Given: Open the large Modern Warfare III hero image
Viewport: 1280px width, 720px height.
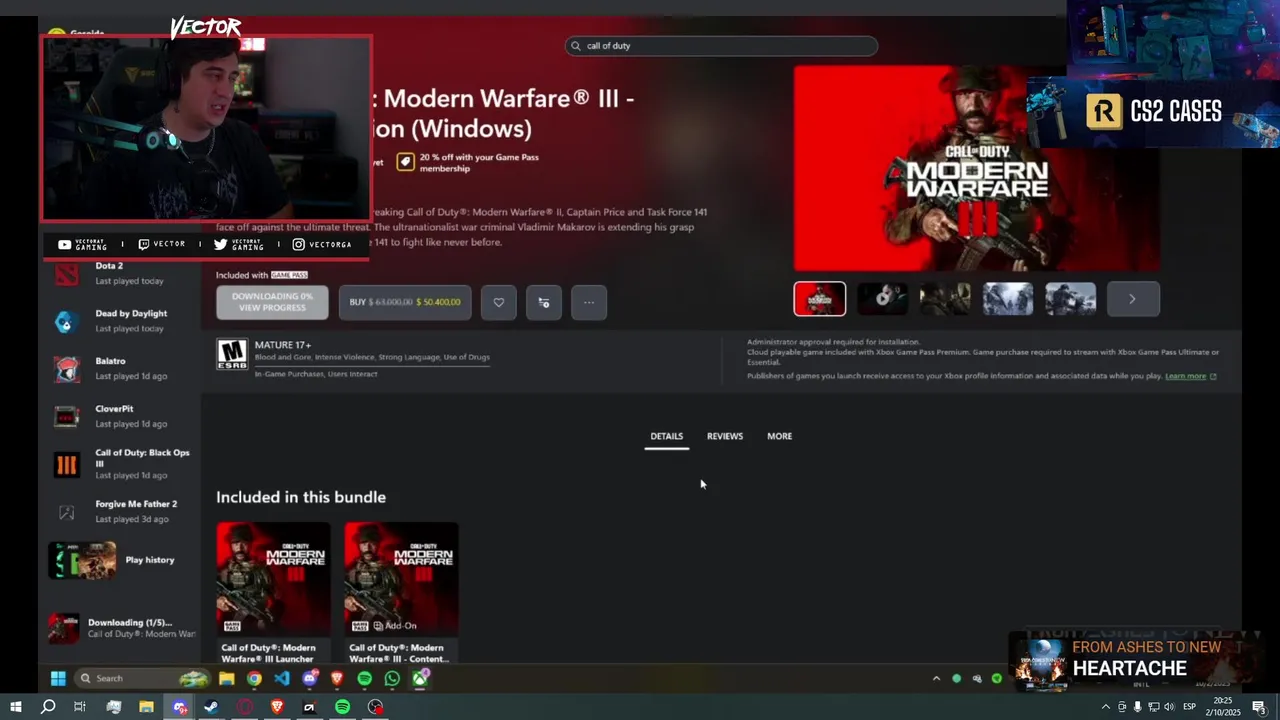Looking at the screenshot, I should click(977, 169).
